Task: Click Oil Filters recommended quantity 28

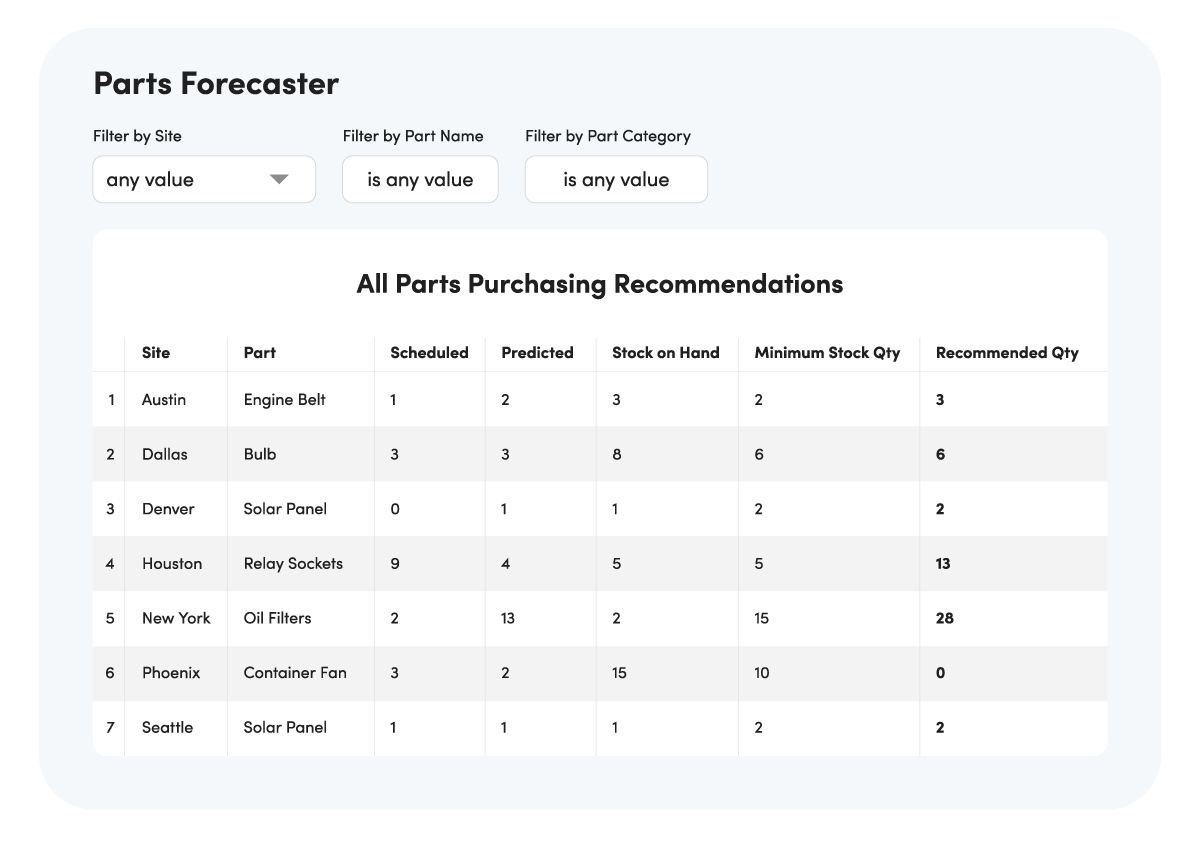Action: (944, 618)
